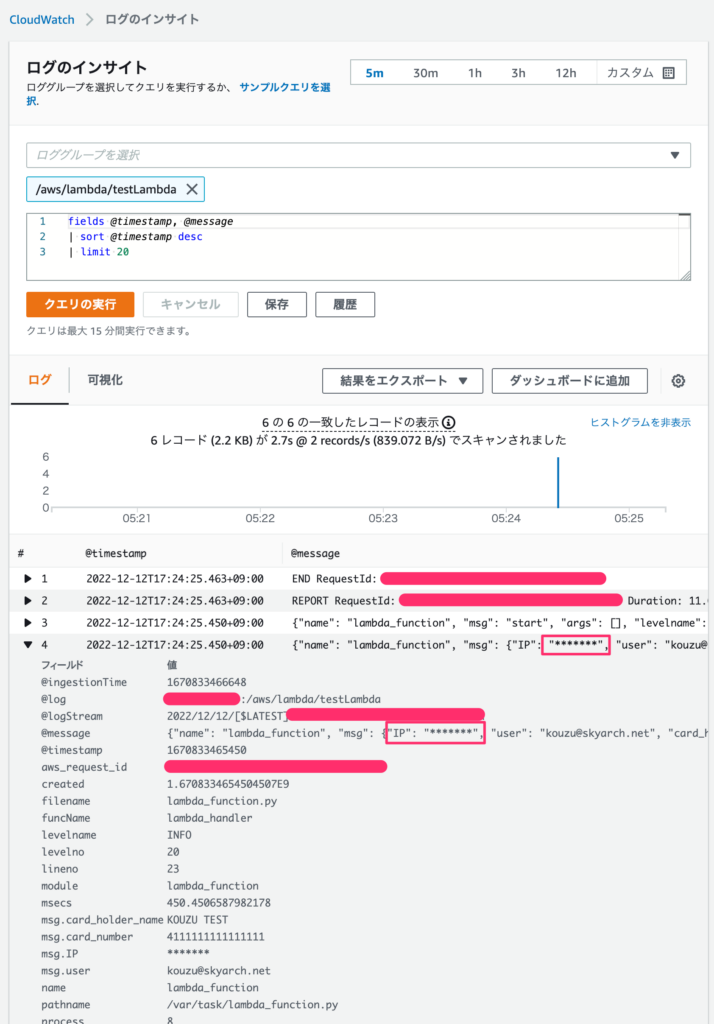The width and height of the screenshot is (714, 1024).
Task: Select the 5m time range
Action: (374, 73)
